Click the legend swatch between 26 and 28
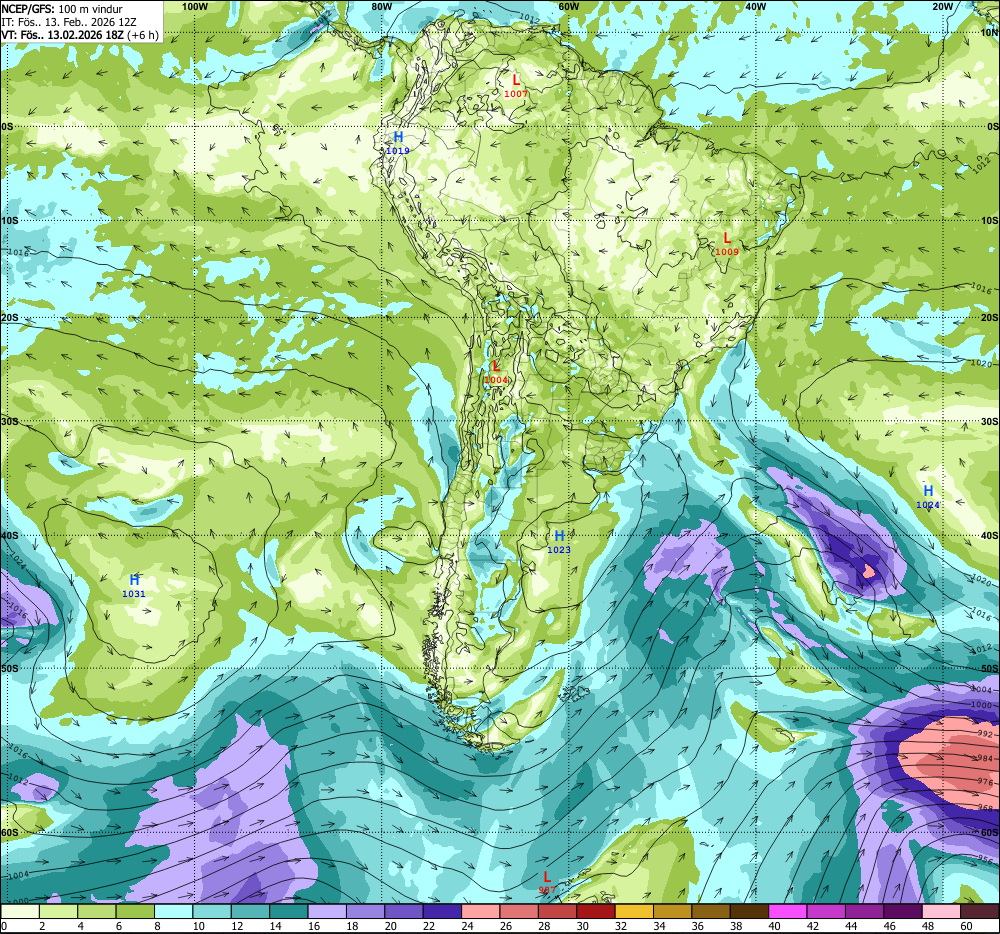Image resolution: width=1000 pixels, height=934 pixels. pyautogui.click(x=518, y=912)
